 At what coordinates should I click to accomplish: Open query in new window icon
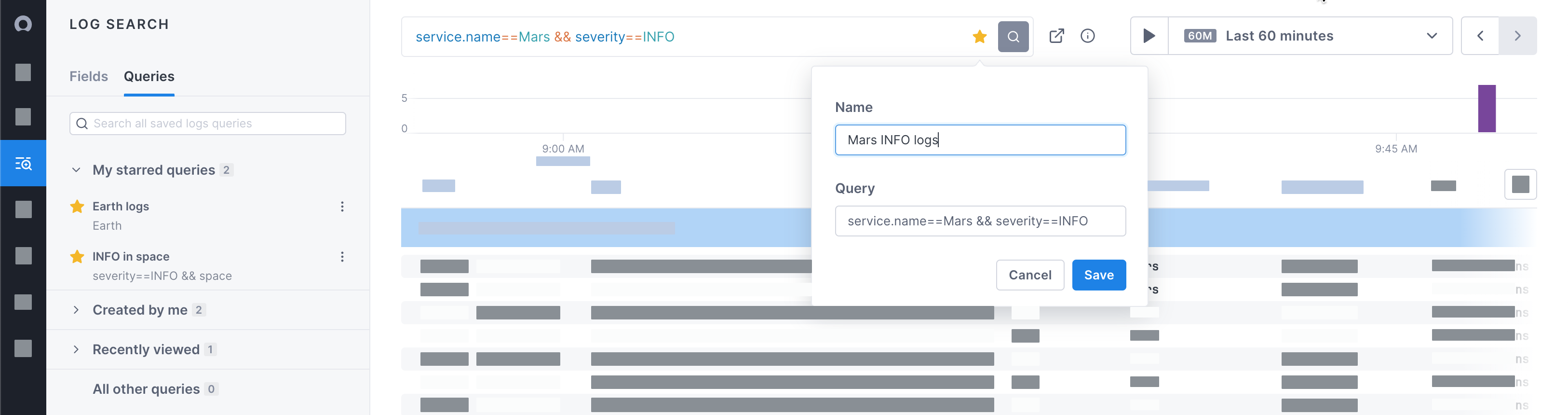coord(1056,36)
